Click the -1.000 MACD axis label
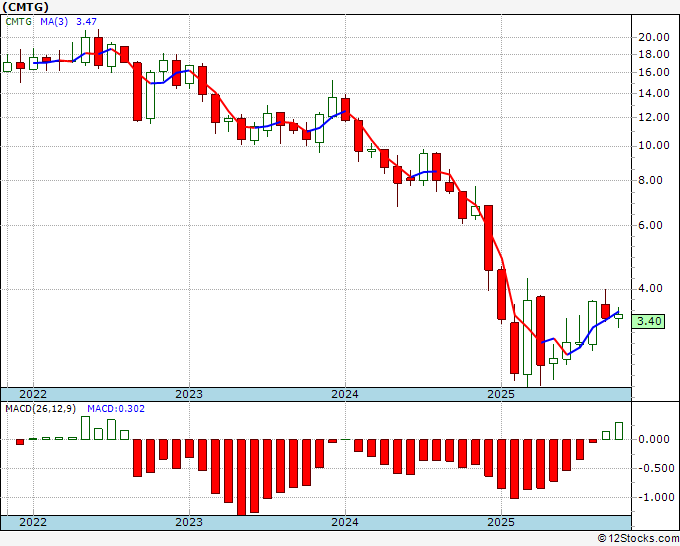Screen dimensions: 680x546 coord(656,497)
